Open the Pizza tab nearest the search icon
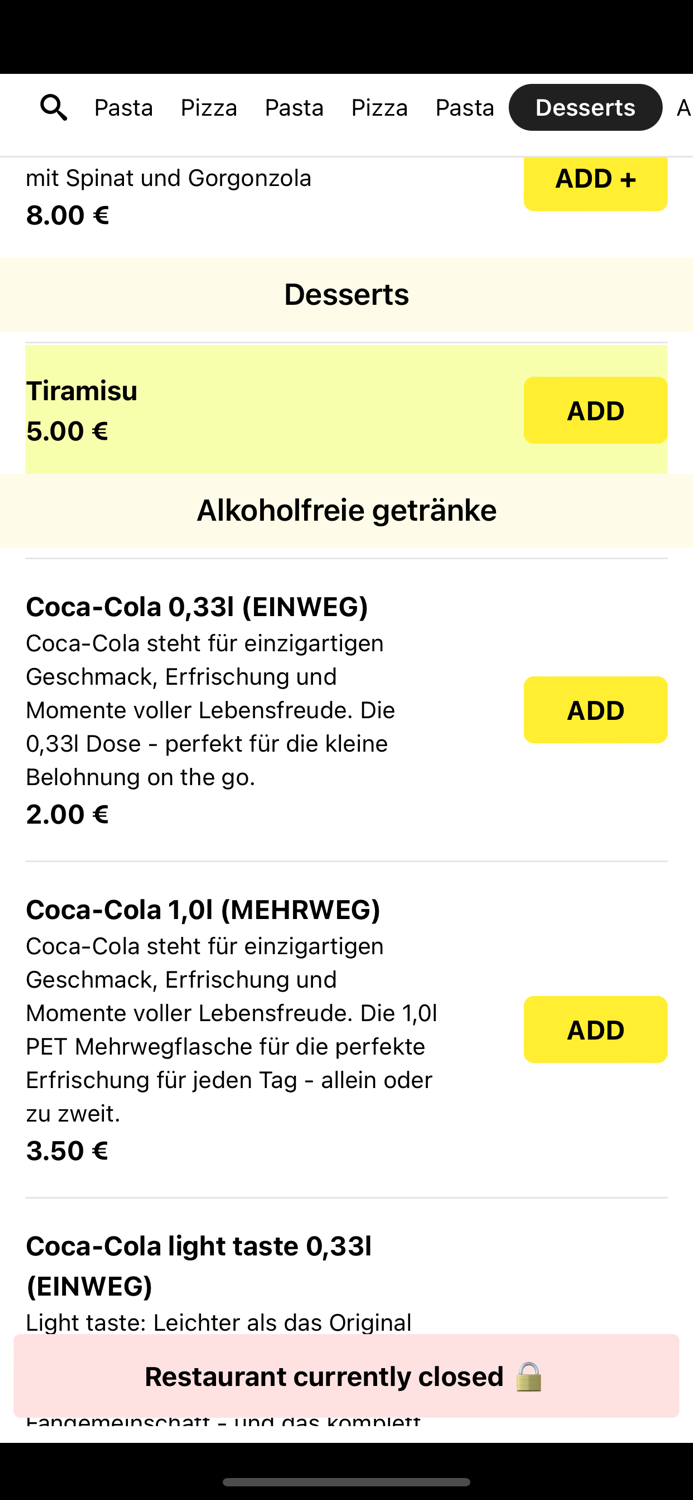 209,107
